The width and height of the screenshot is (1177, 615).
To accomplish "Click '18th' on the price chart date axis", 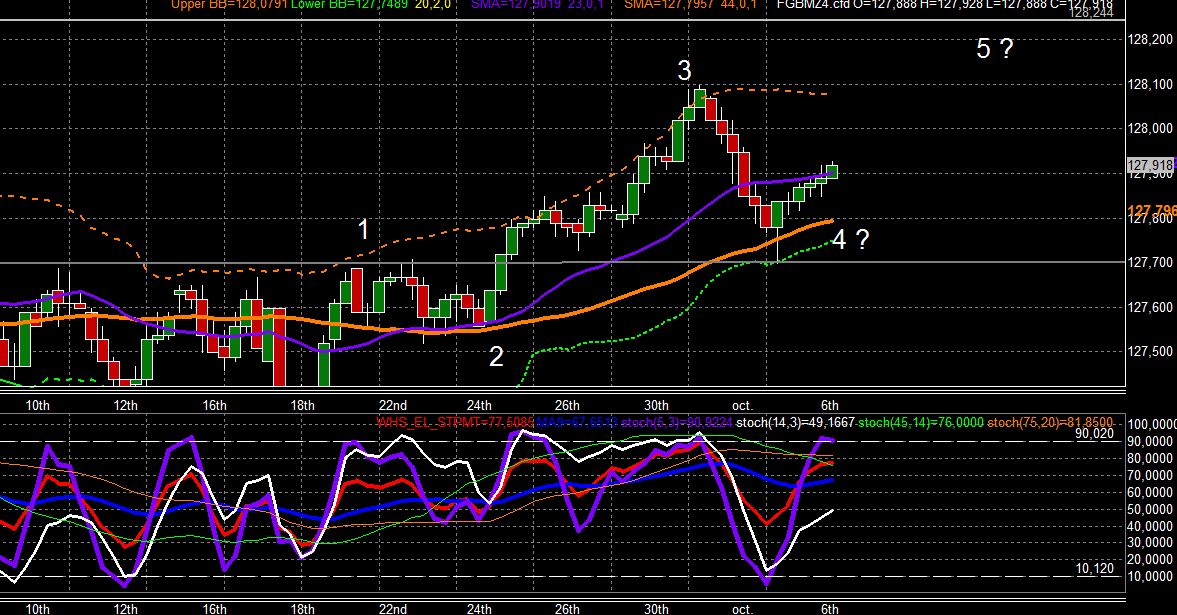I will (x=303, y=405).
